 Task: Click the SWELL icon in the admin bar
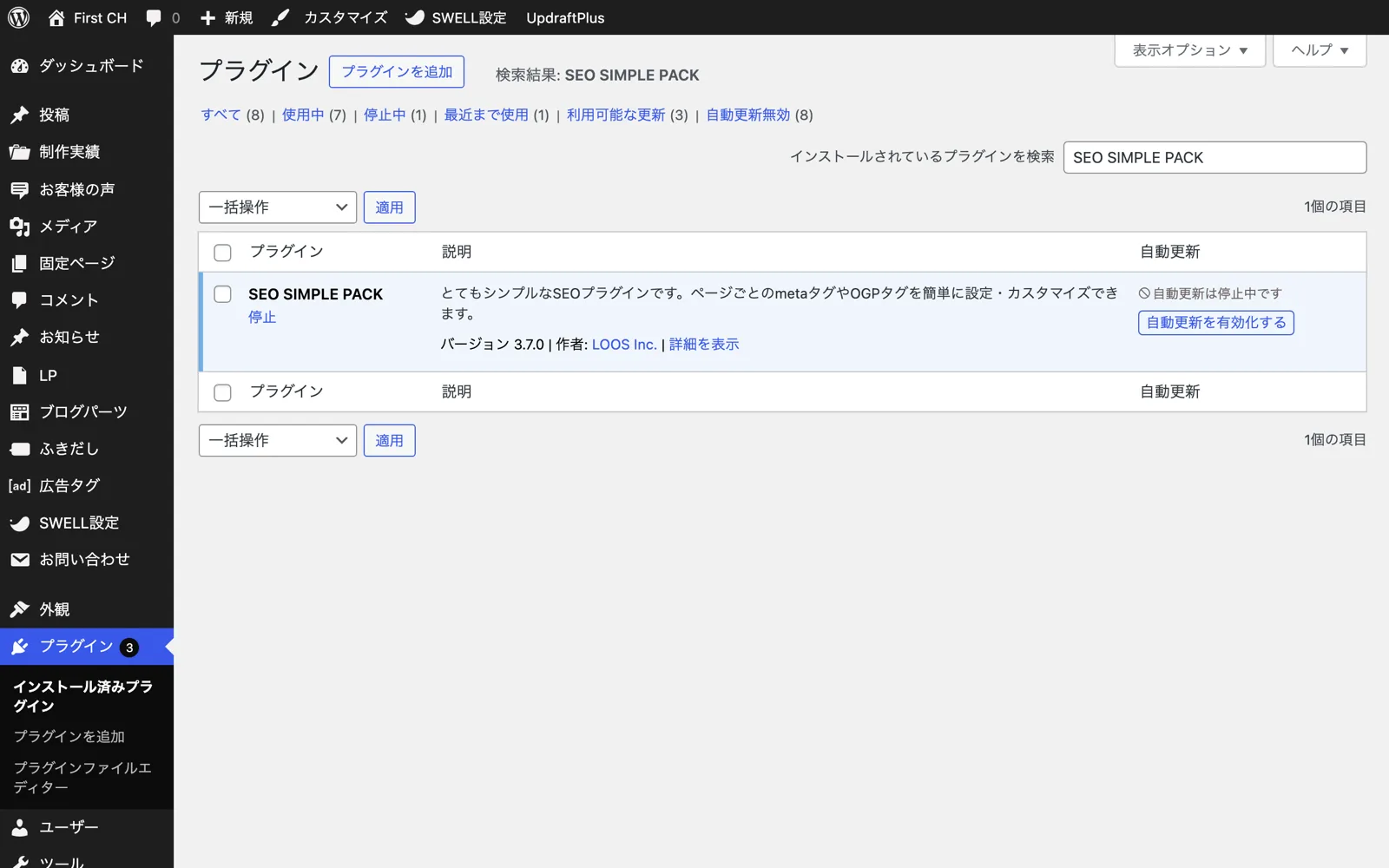coord(415,17)
